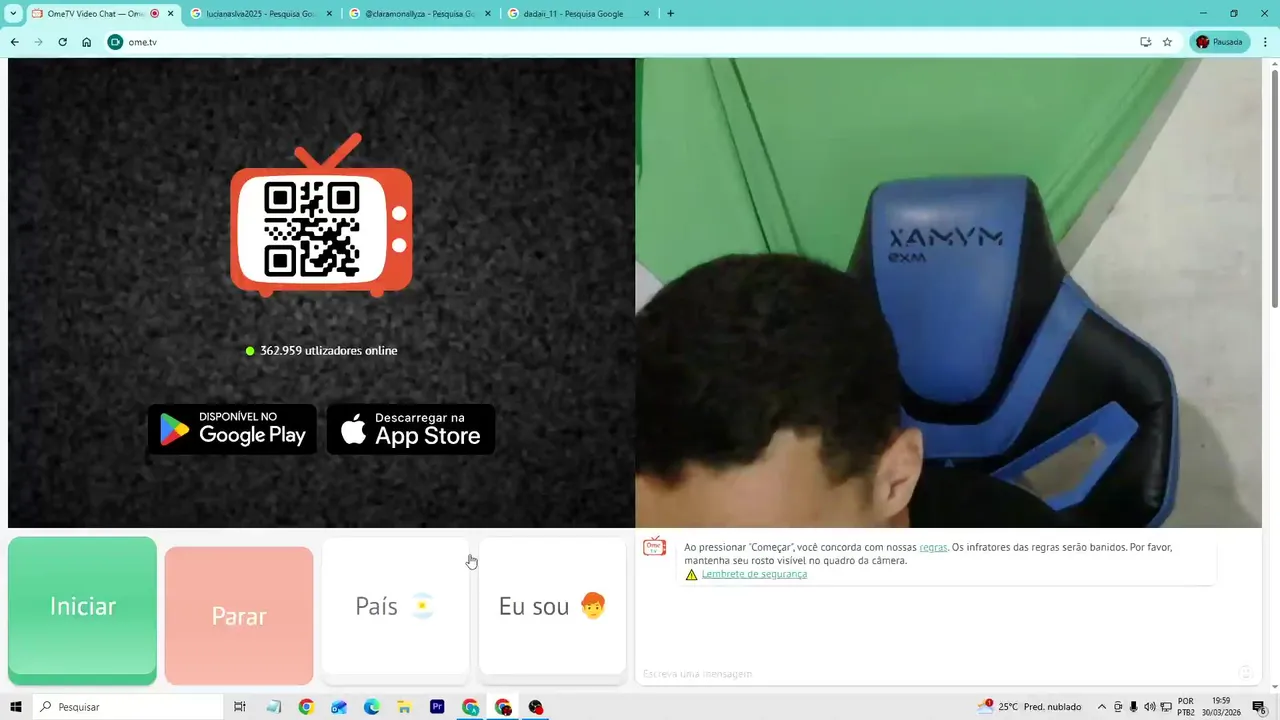Open the weather widget 25°C Pred. nublado

[1028, 707]
